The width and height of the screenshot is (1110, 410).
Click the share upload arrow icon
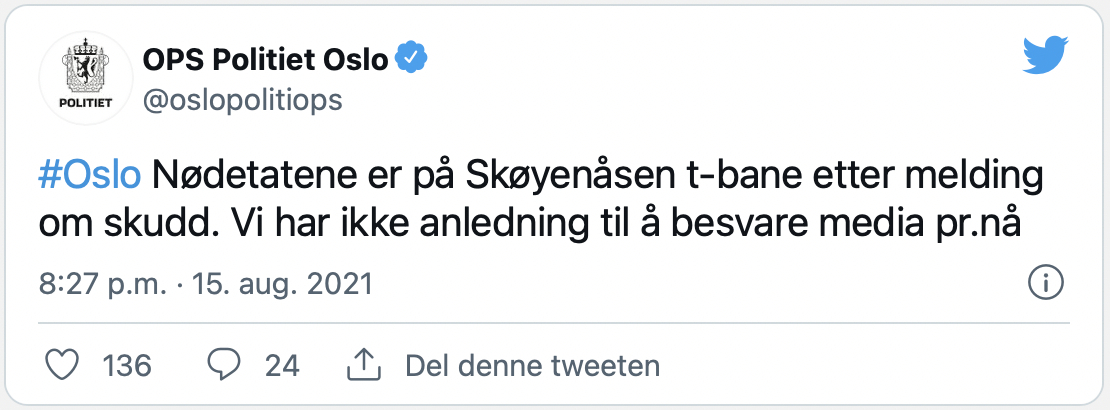(x=364, y=365)
